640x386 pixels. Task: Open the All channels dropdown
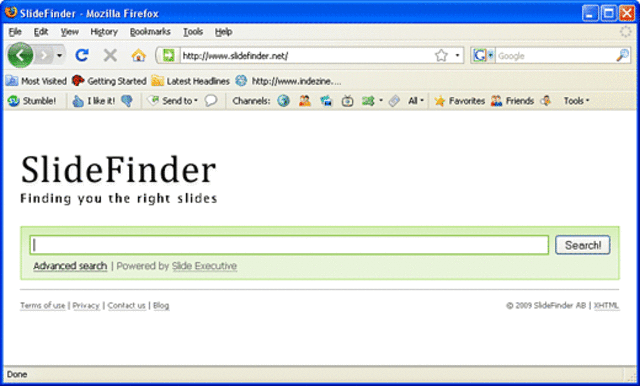click(416, 101)
